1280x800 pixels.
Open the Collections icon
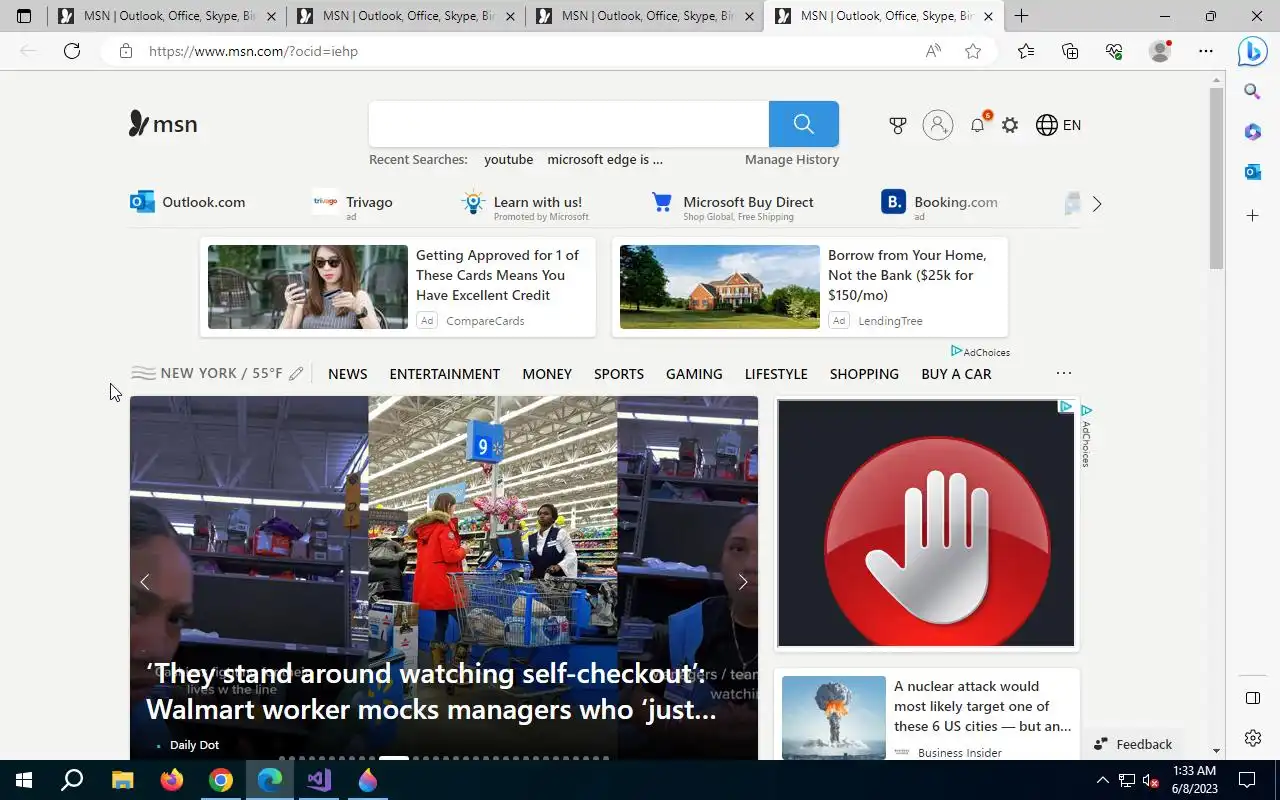[1070, 51]
